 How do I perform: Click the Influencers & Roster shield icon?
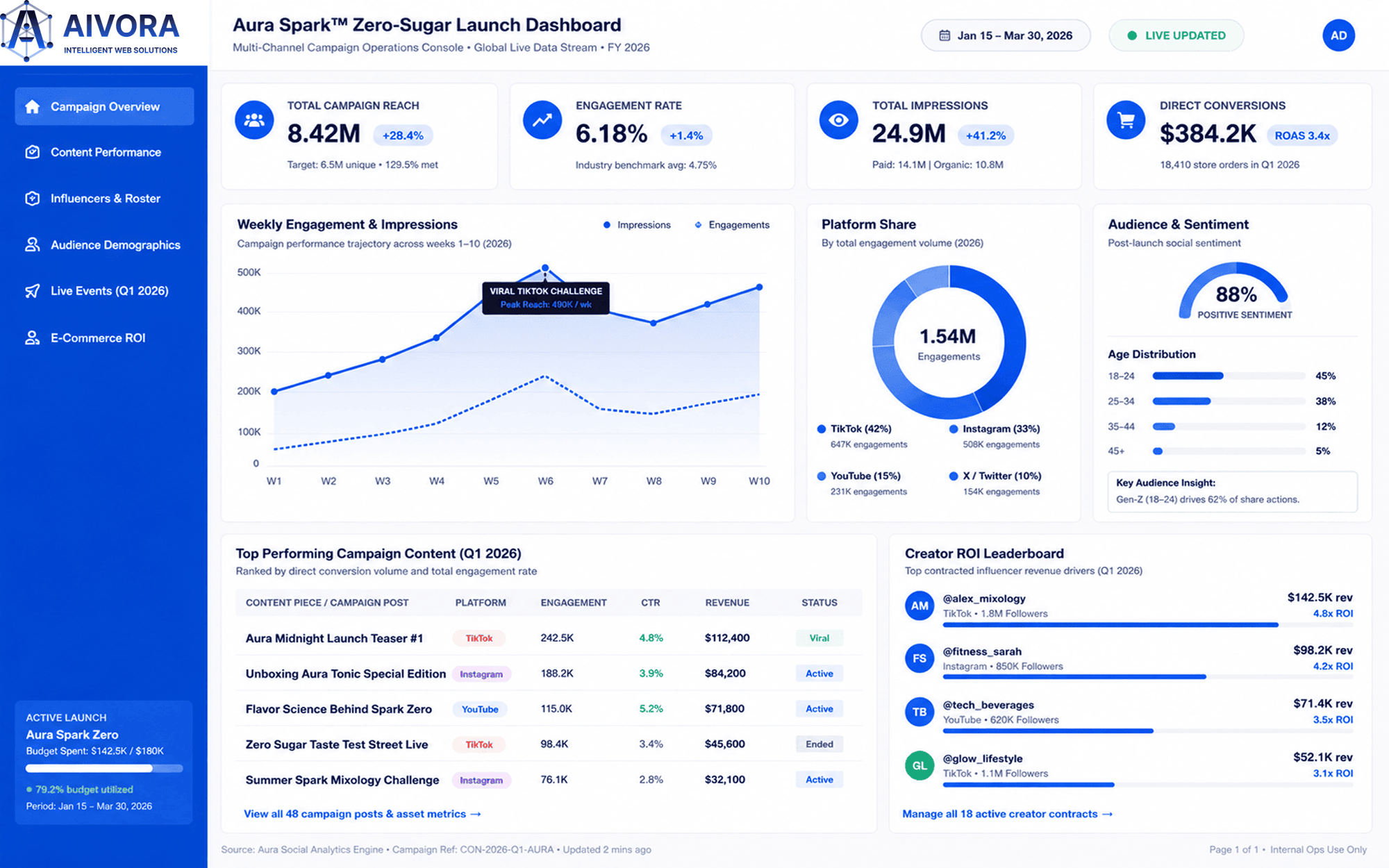32,199
